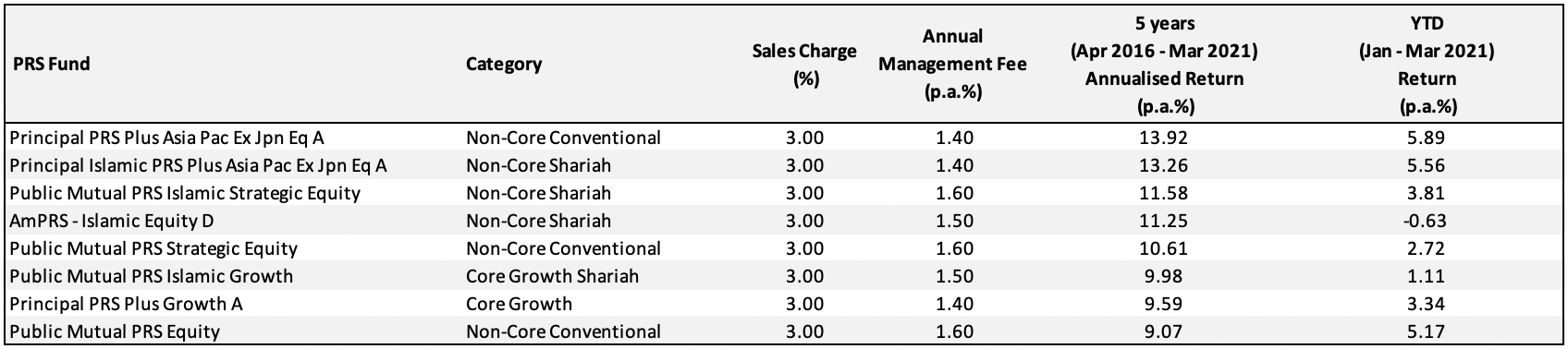Select Principal PRS Plus Growth A
The image size is (1568, 349).
[126, 305]
